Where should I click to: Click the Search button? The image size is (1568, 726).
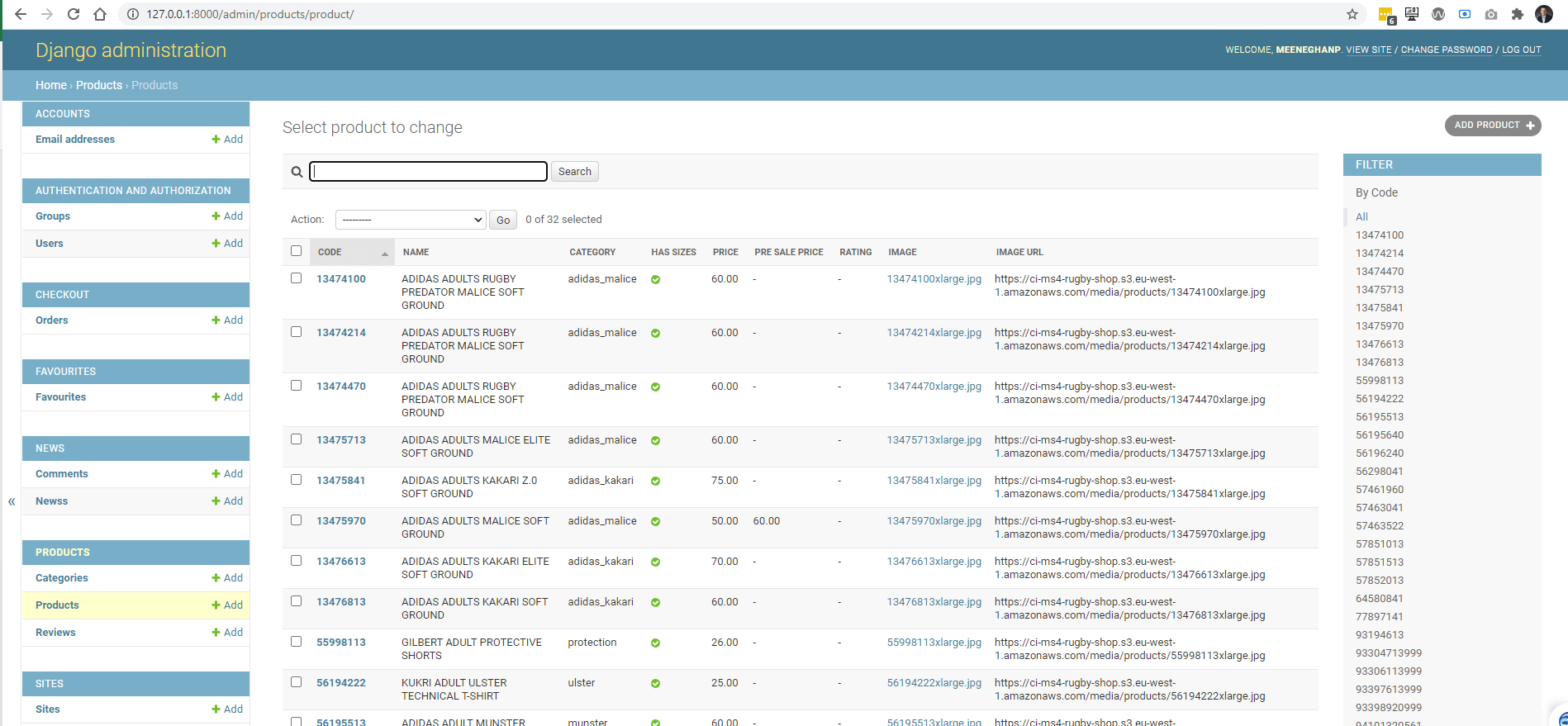point(575,172)
